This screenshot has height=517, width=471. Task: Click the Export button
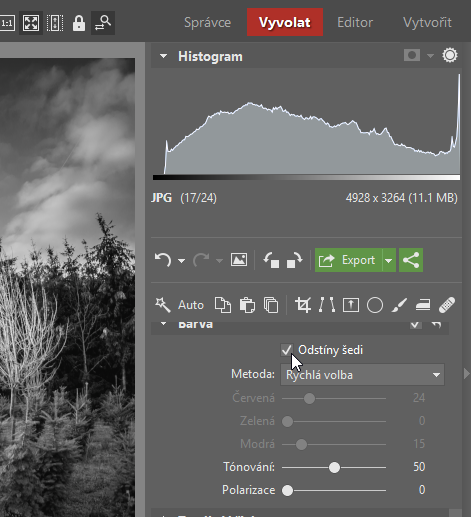(349, 260)
